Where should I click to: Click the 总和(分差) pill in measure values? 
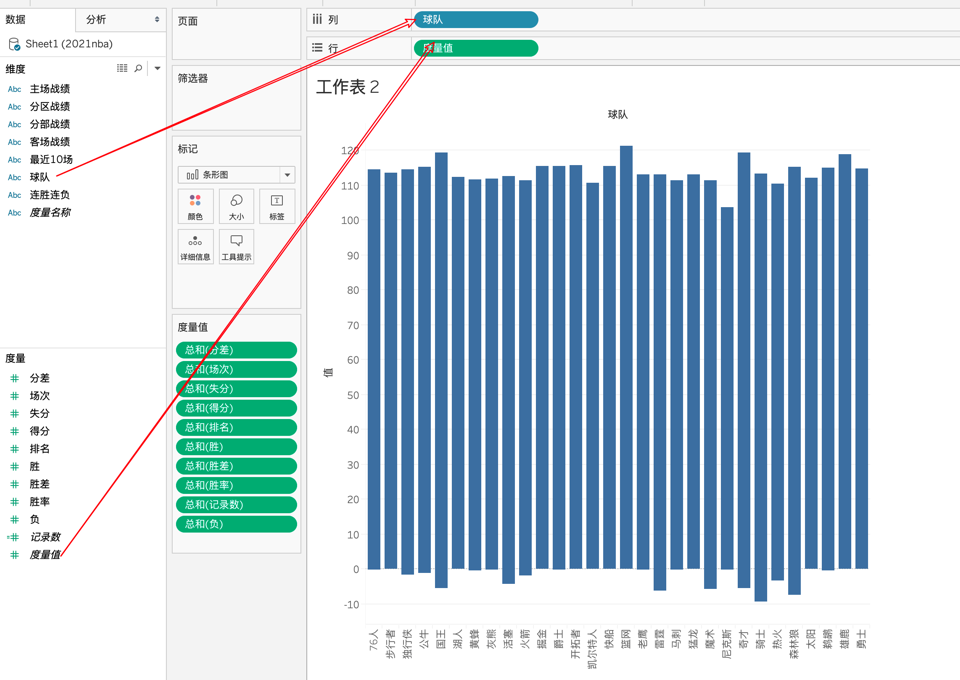point(236,350)
